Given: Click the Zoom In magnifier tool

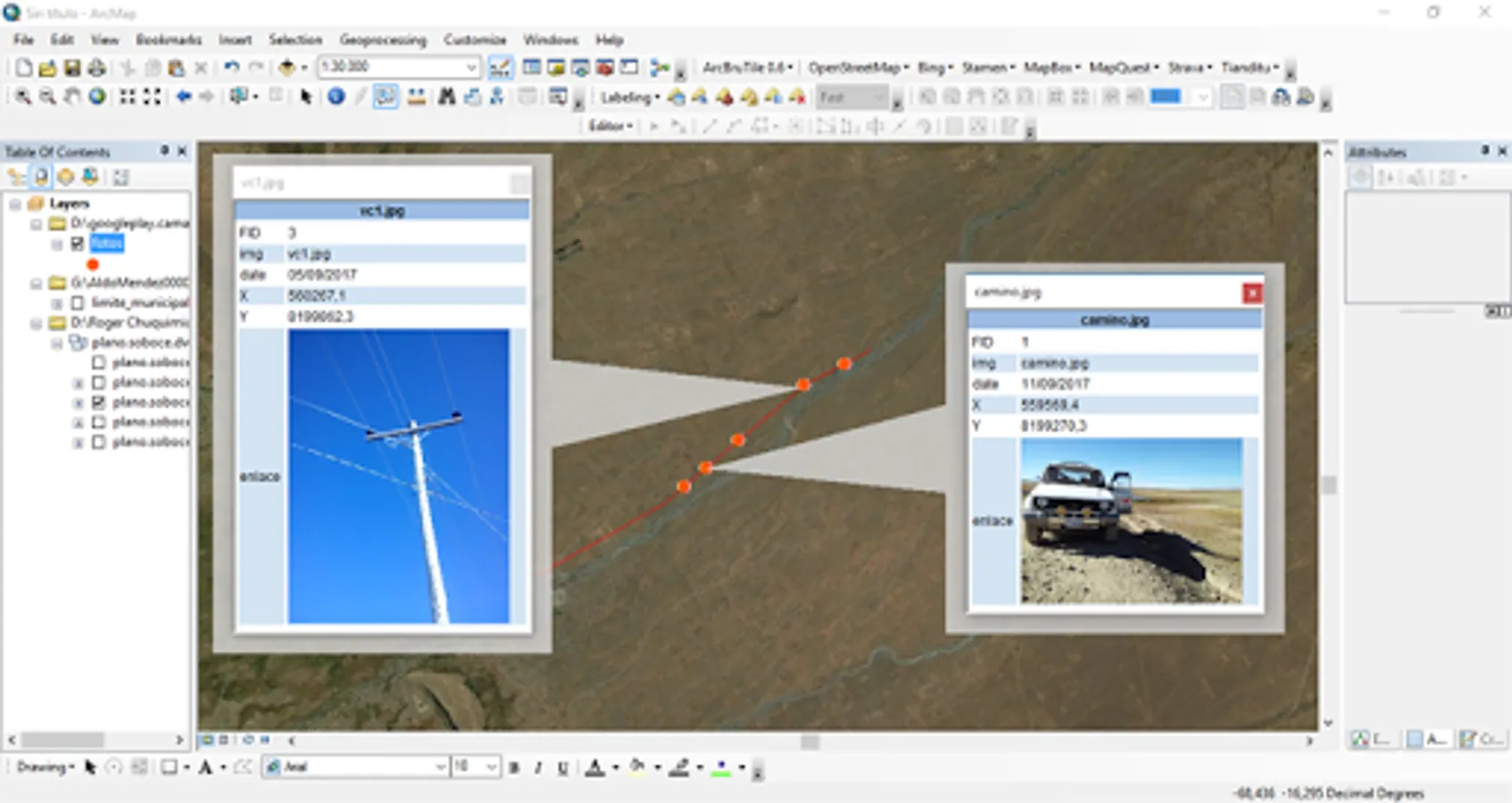Looking at the screenshot, I should pos(22,96).
